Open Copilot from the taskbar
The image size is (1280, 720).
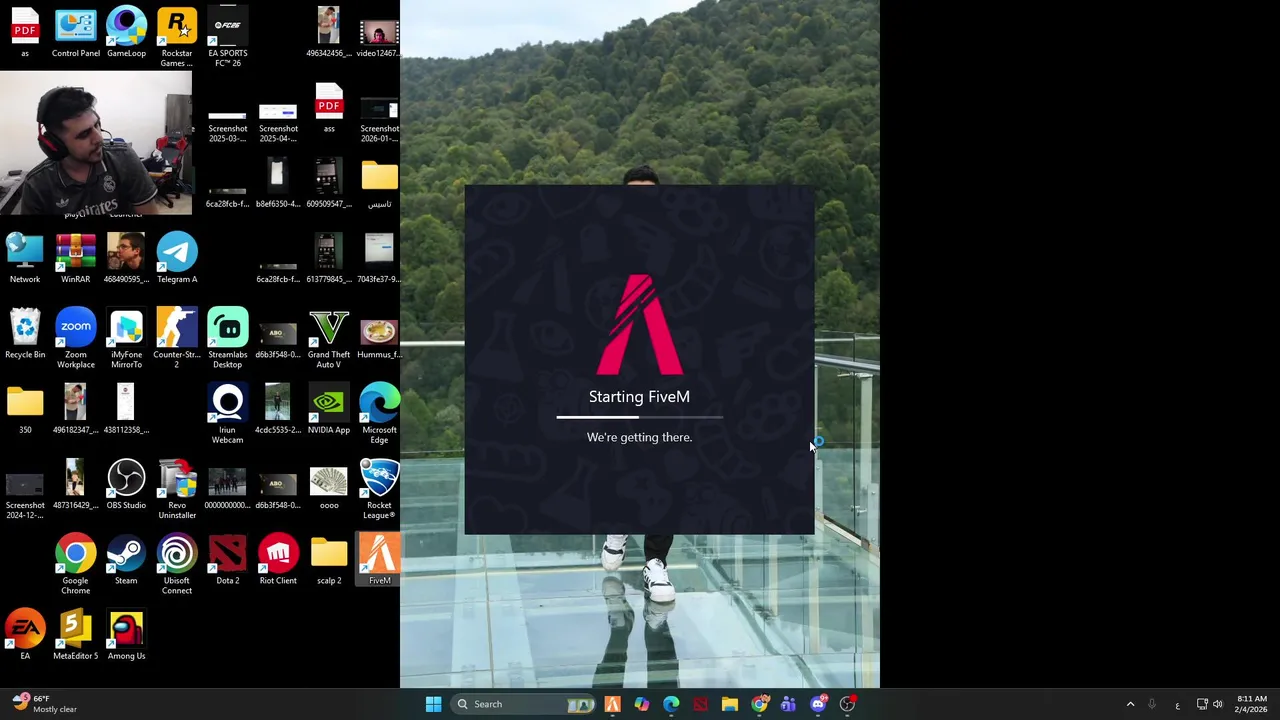click(642, 704)
